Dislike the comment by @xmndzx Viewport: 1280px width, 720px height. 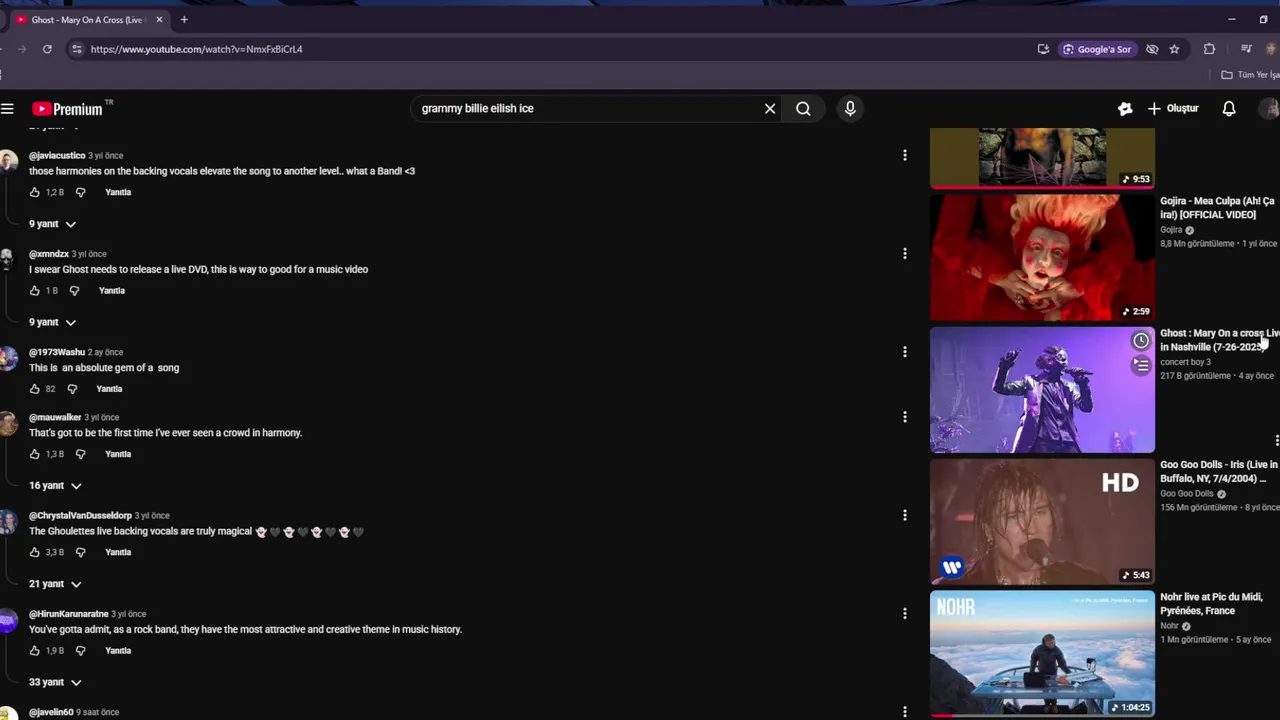[x=75, y=291]
